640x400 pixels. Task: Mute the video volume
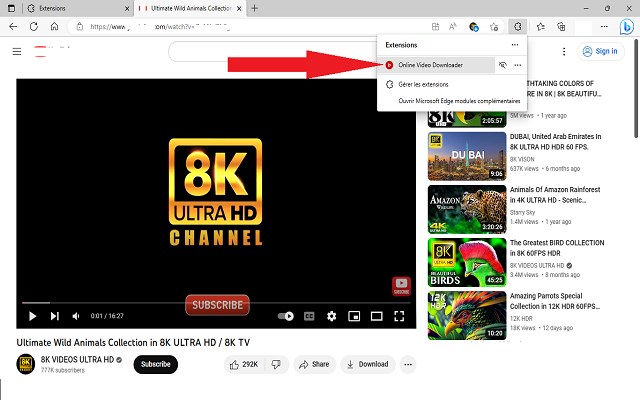point(76,316)
